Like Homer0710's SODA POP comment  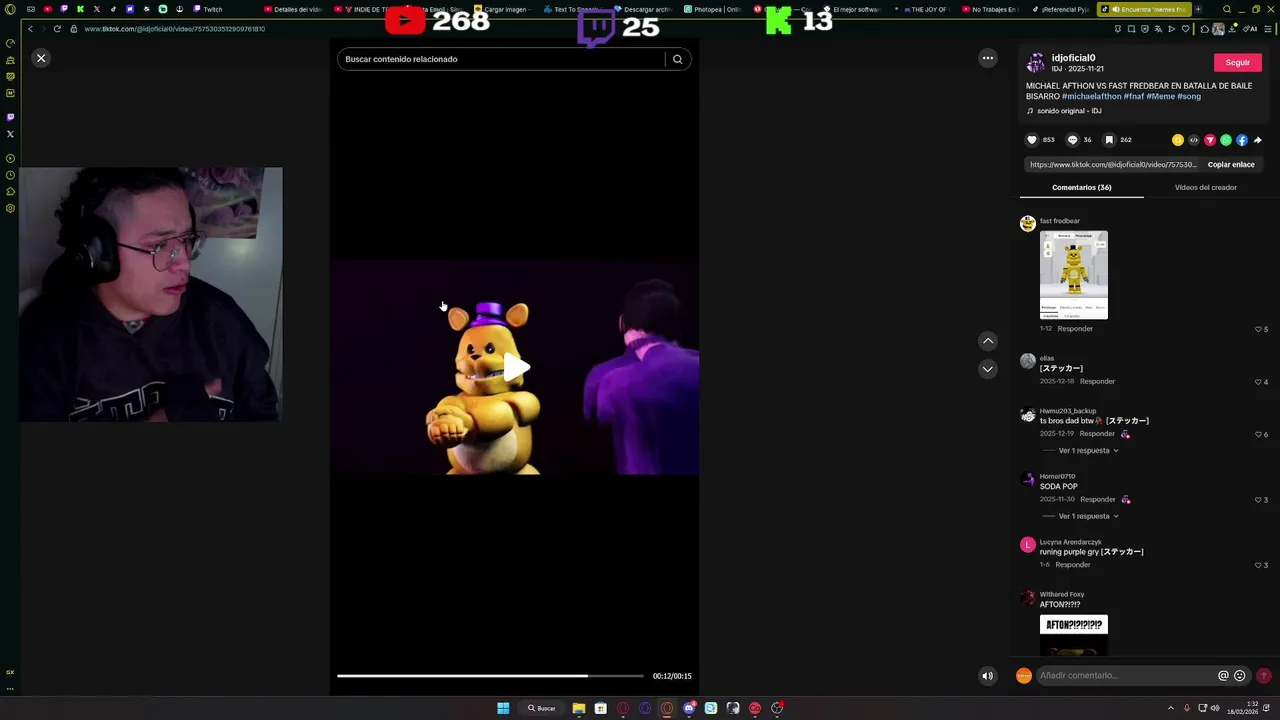click(x=1259, y=500)
